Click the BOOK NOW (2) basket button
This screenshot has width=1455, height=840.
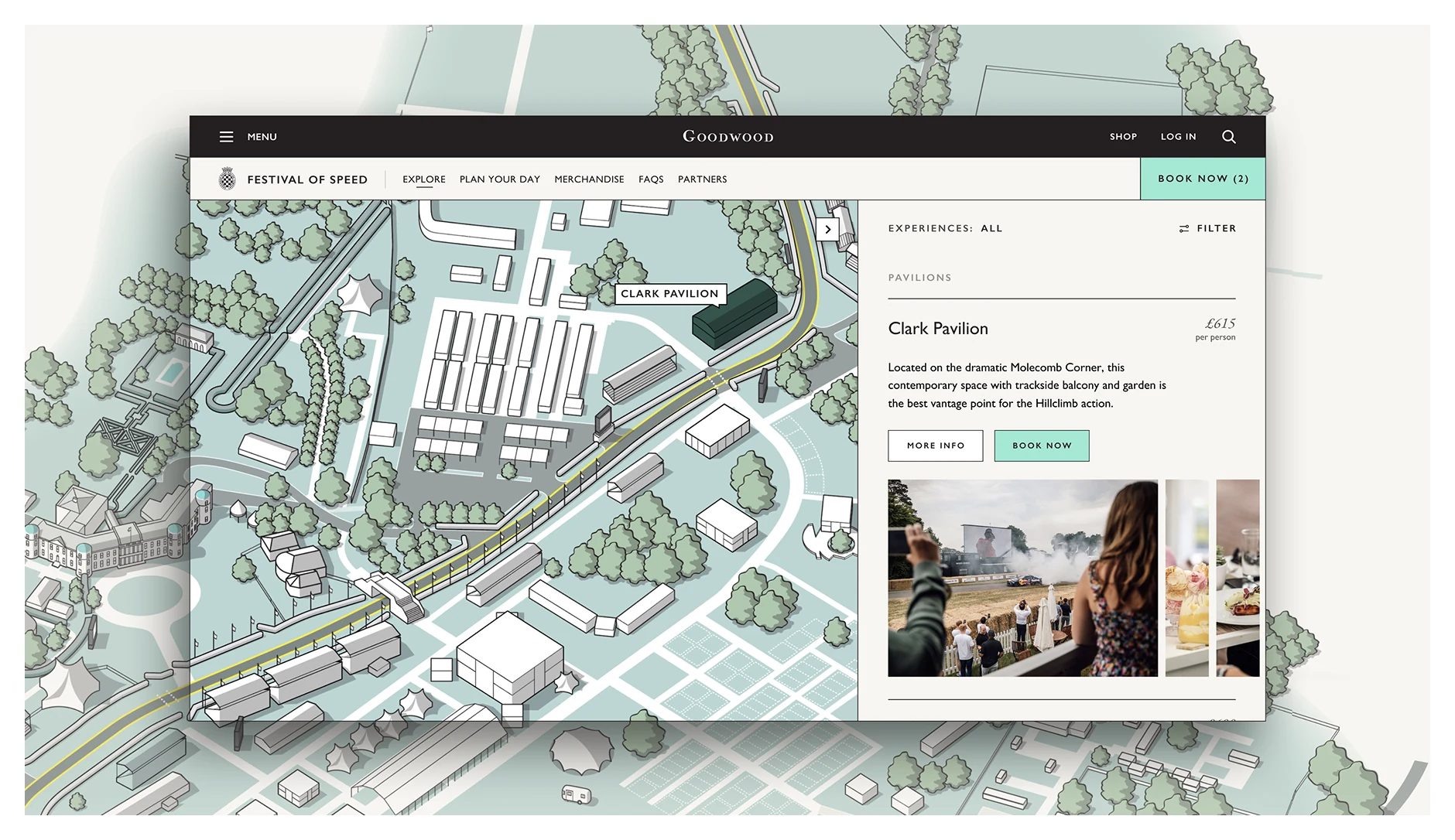tap(1203, 179)
